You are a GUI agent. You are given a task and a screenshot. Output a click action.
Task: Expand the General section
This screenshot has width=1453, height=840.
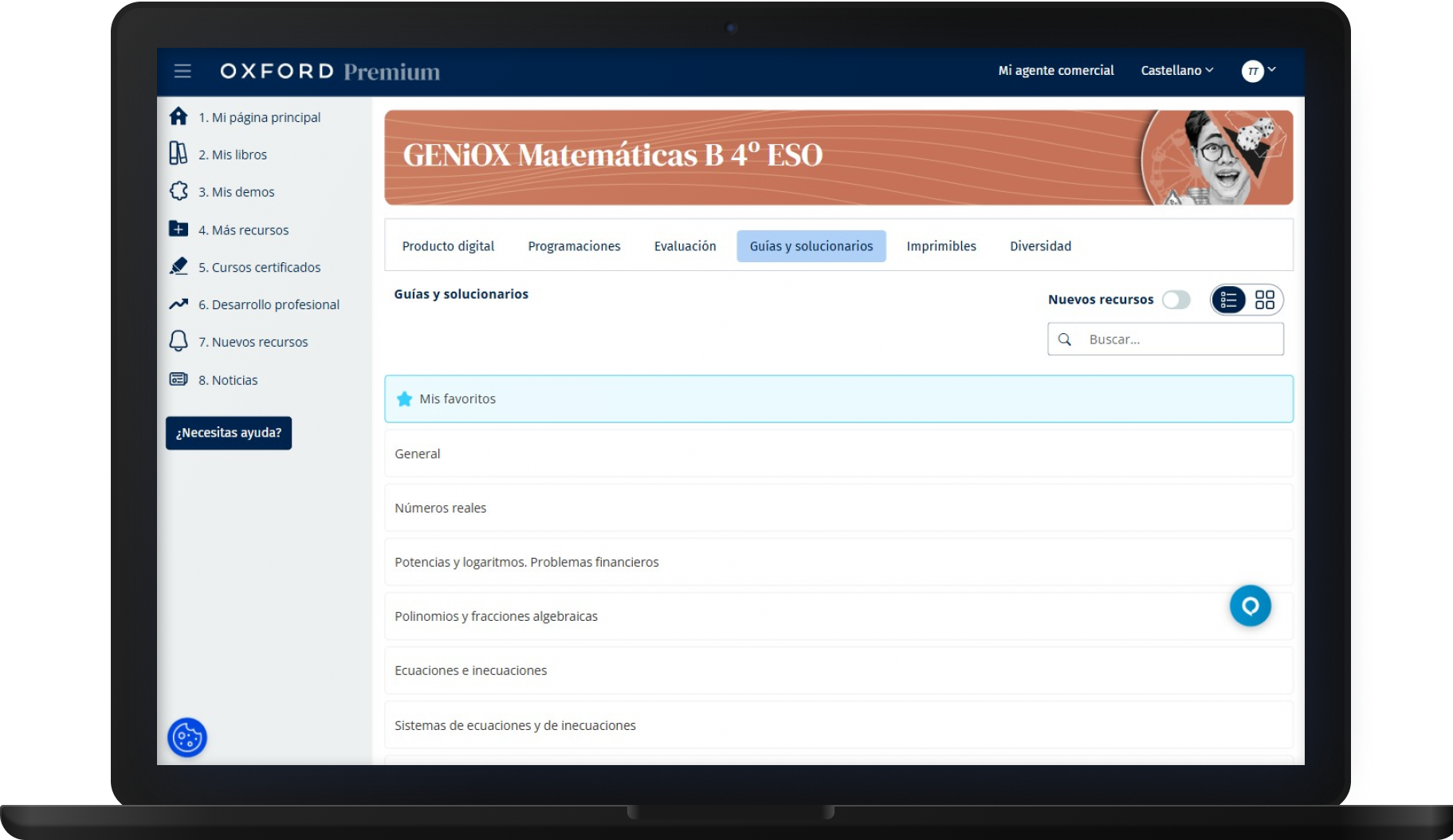[838, 453]
